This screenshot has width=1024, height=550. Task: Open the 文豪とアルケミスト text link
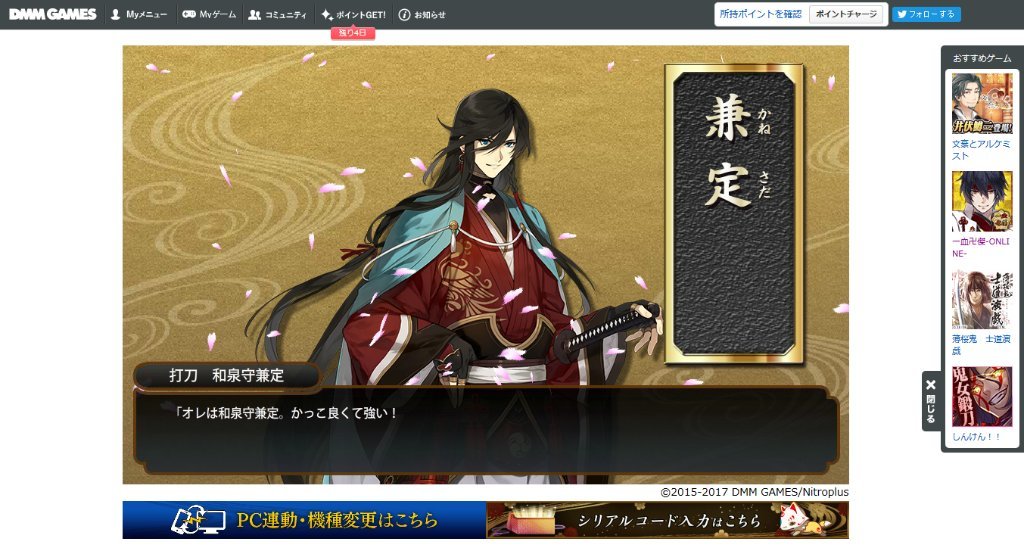981,150
